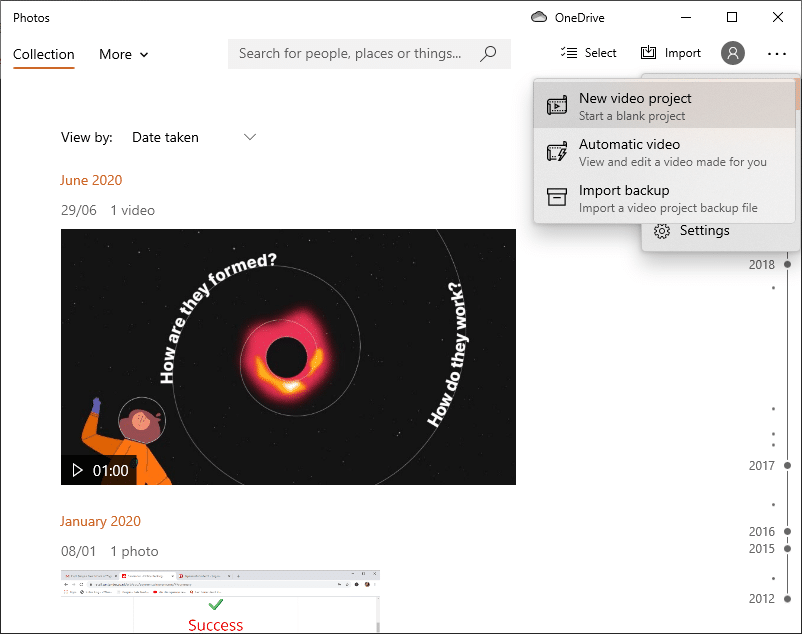Select the Import backup menu entry

point(664,198)
